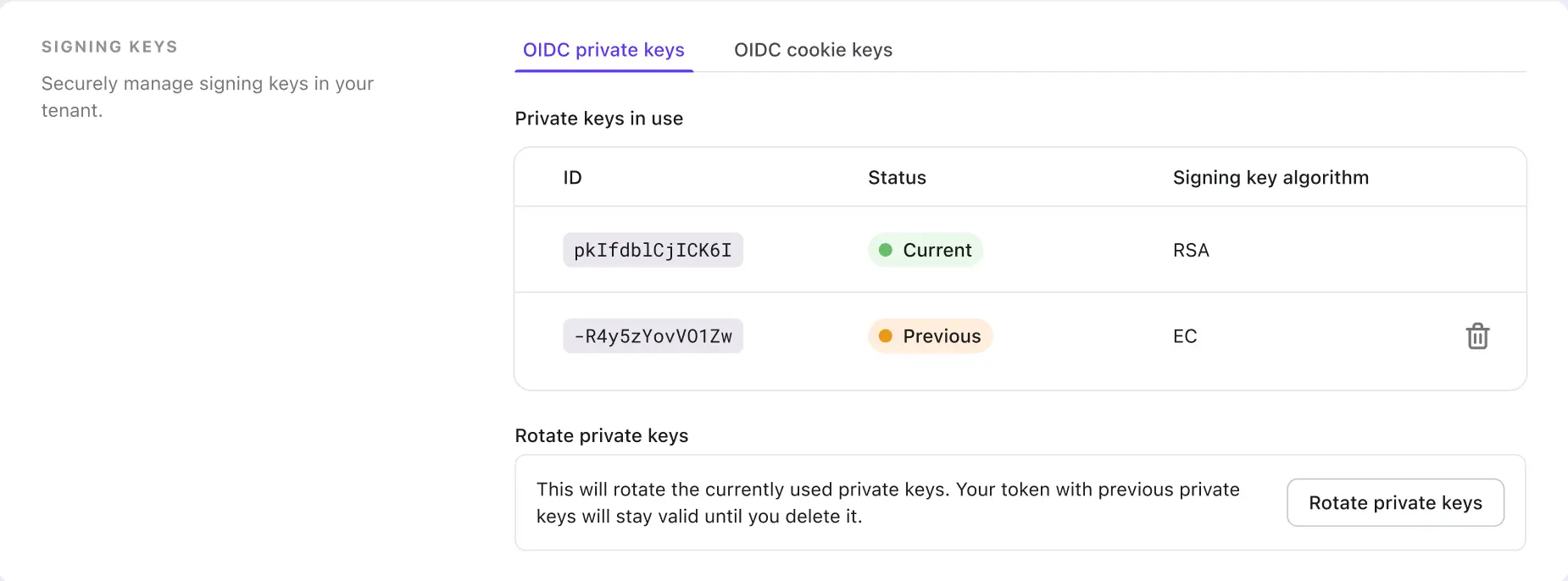1568x581 pixels.
Task: Switch to the OIDC cookie keys tab
Action: (x=813, y=50)
